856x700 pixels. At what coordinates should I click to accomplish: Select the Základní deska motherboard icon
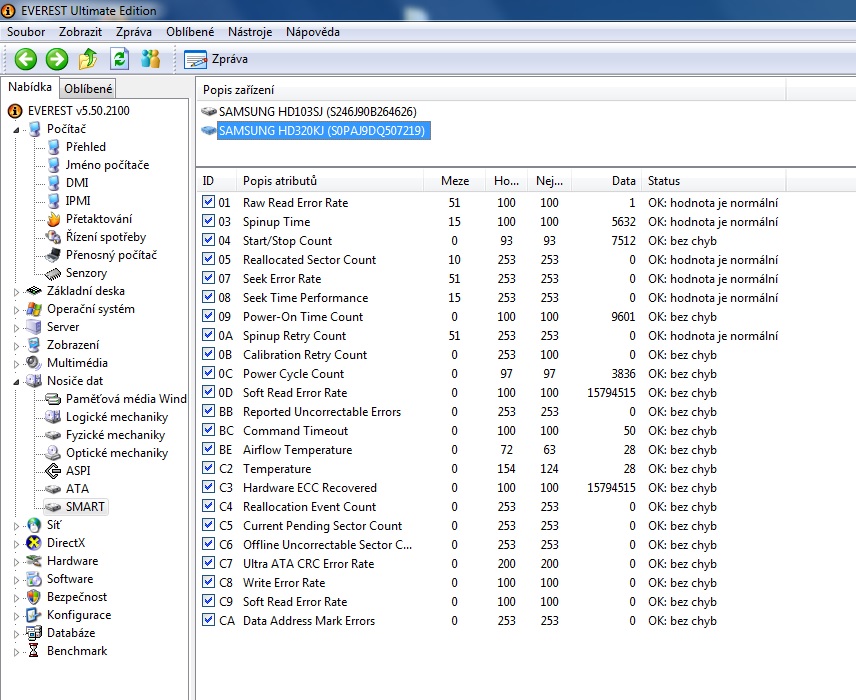34,291
